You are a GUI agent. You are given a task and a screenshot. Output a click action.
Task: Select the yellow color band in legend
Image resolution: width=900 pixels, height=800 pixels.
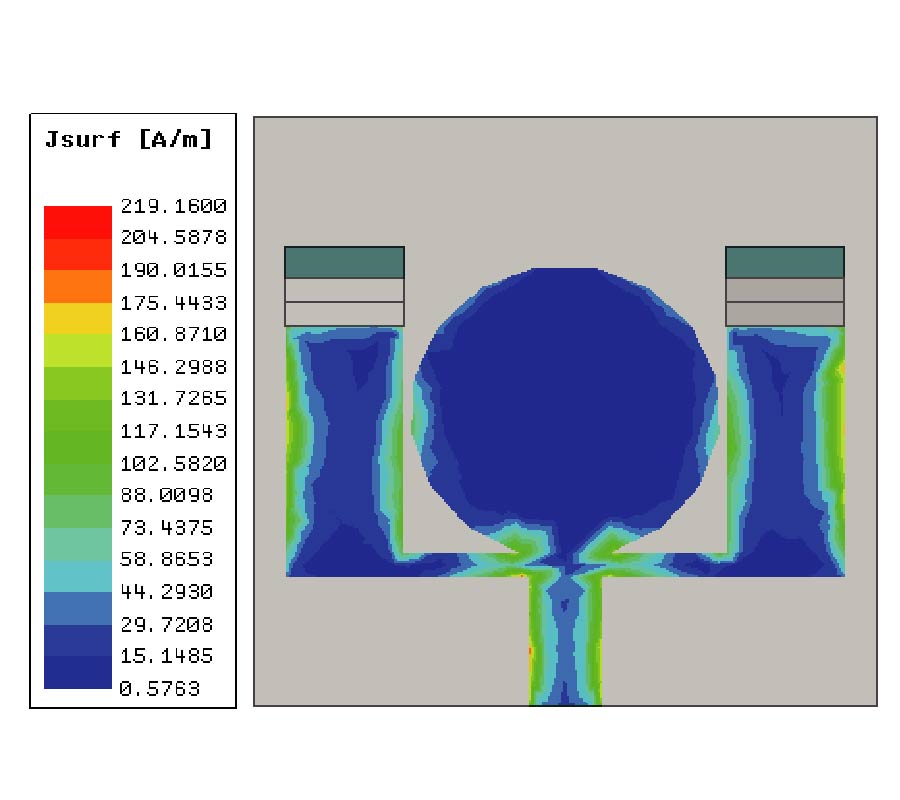[77, 318]
